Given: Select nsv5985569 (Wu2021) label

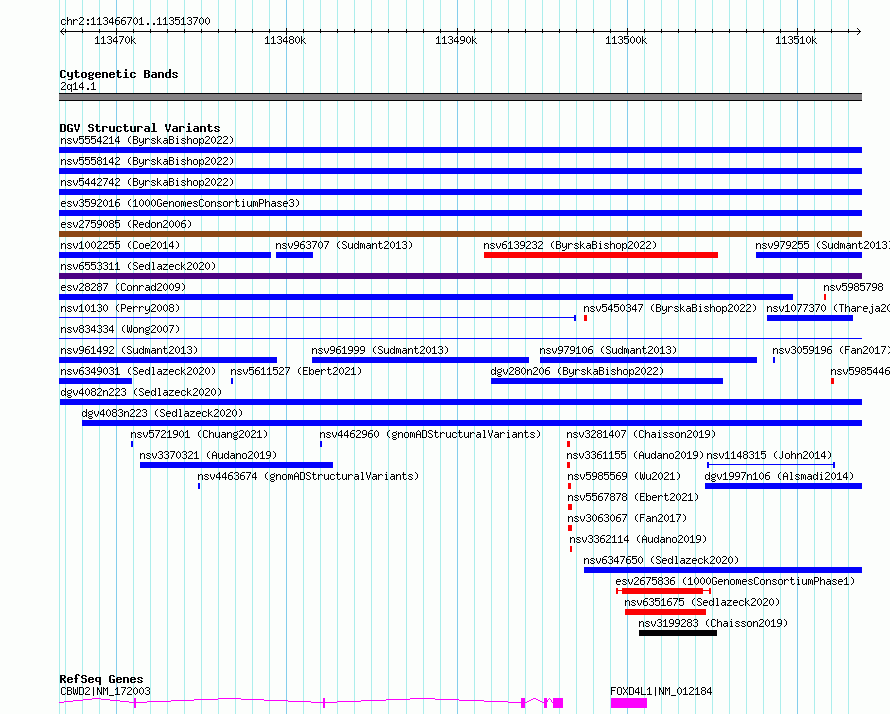Looking at the screenshot, I should 624,476.
